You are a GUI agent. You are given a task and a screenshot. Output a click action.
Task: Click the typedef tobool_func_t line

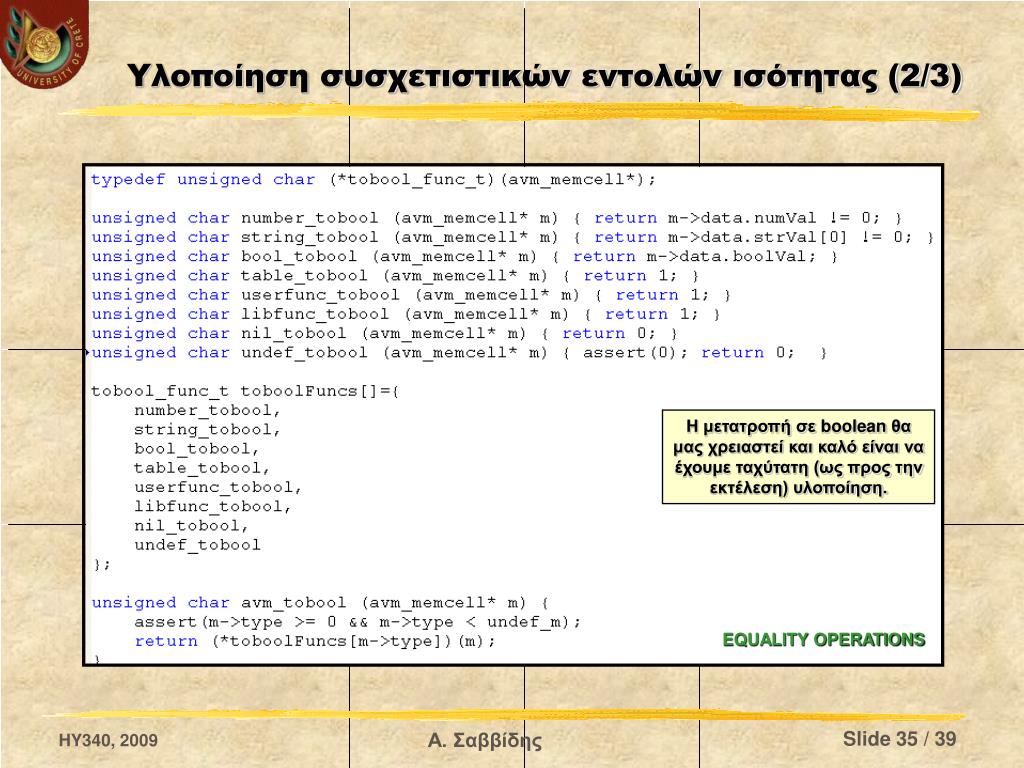pos(373,180)
